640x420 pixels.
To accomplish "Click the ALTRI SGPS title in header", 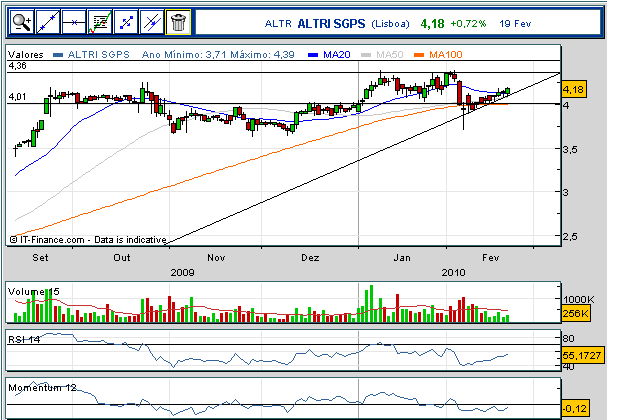I will (x=331, y=24).
